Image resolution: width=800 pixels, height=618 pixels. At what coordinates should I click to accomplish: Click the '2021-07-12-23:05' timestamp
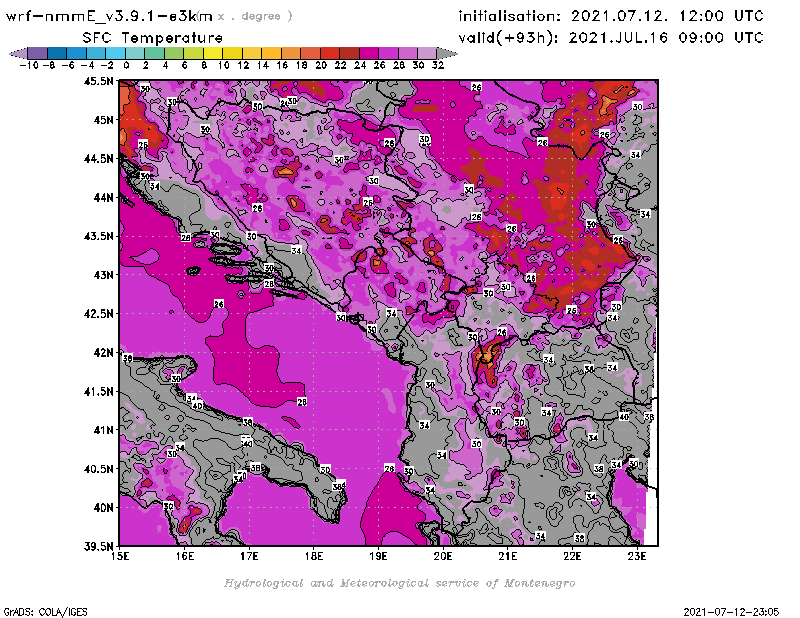coord(731,612)
